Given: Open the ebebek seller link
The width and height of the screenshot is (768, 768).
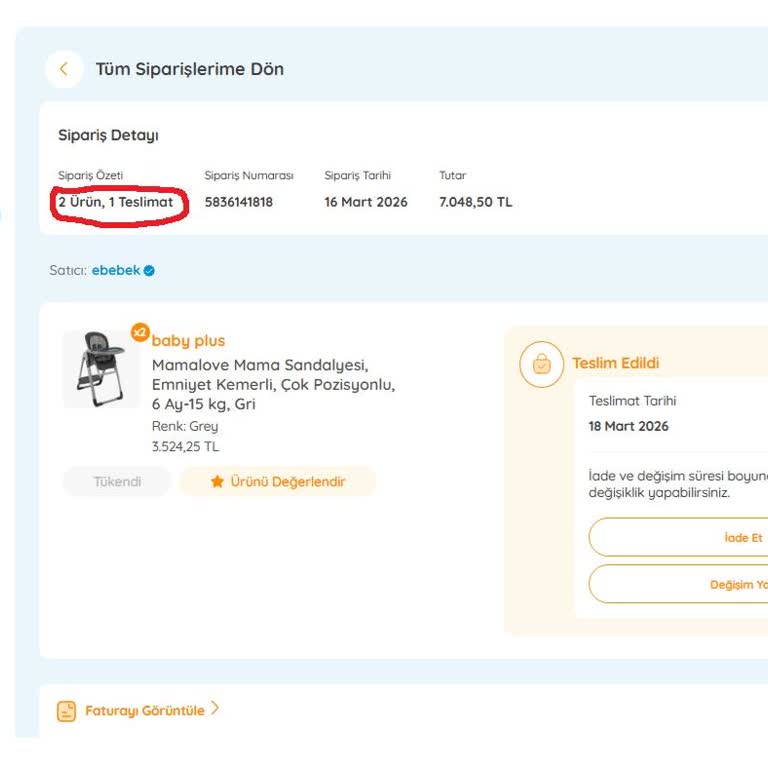Looking at the screenshot, I should [116, 270].
